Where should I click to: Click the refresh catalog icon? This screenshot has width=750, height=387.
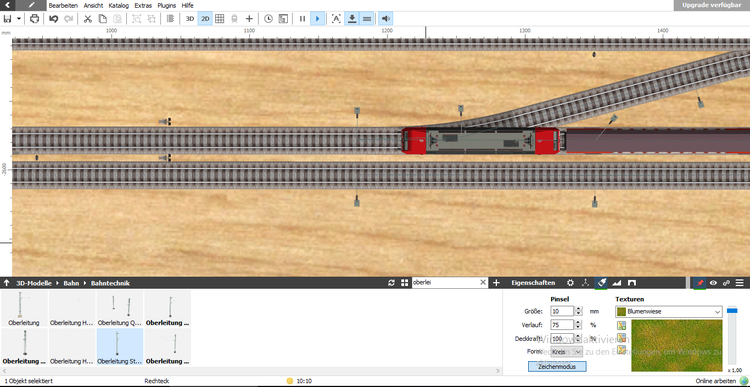(x=391, y=283)
